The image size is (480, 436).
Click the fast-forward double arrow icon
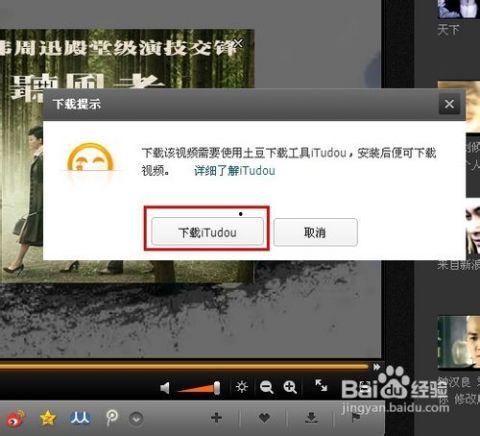pyautogui.click(x=377, y=367)
